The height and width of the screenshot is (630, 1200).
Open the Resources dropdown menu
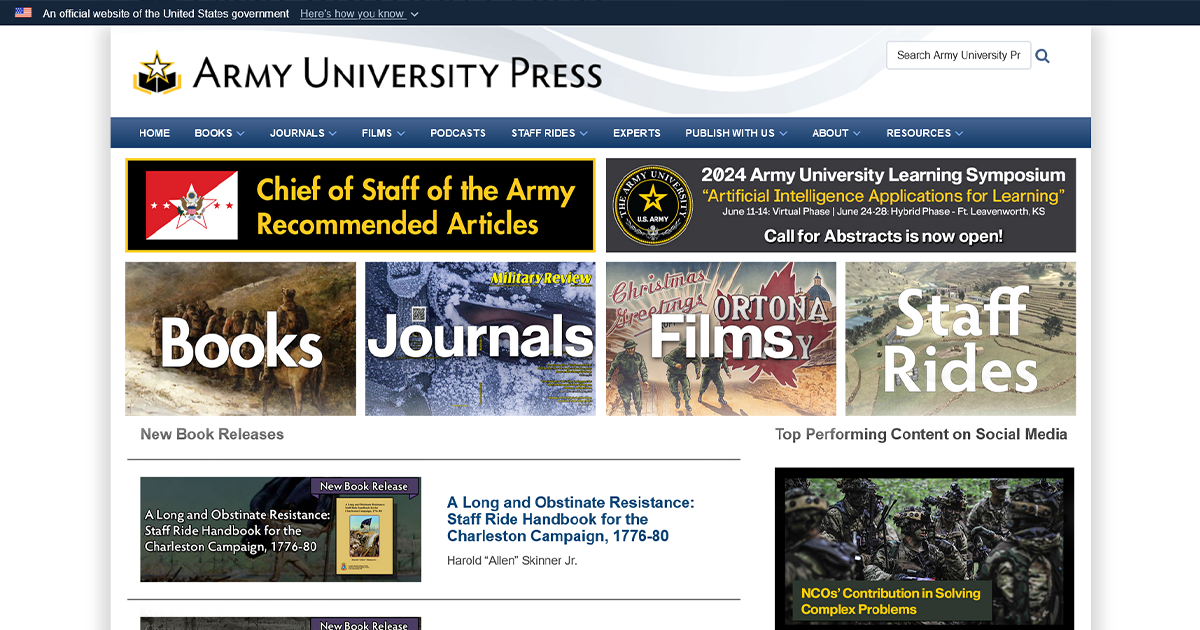point(925,133)
